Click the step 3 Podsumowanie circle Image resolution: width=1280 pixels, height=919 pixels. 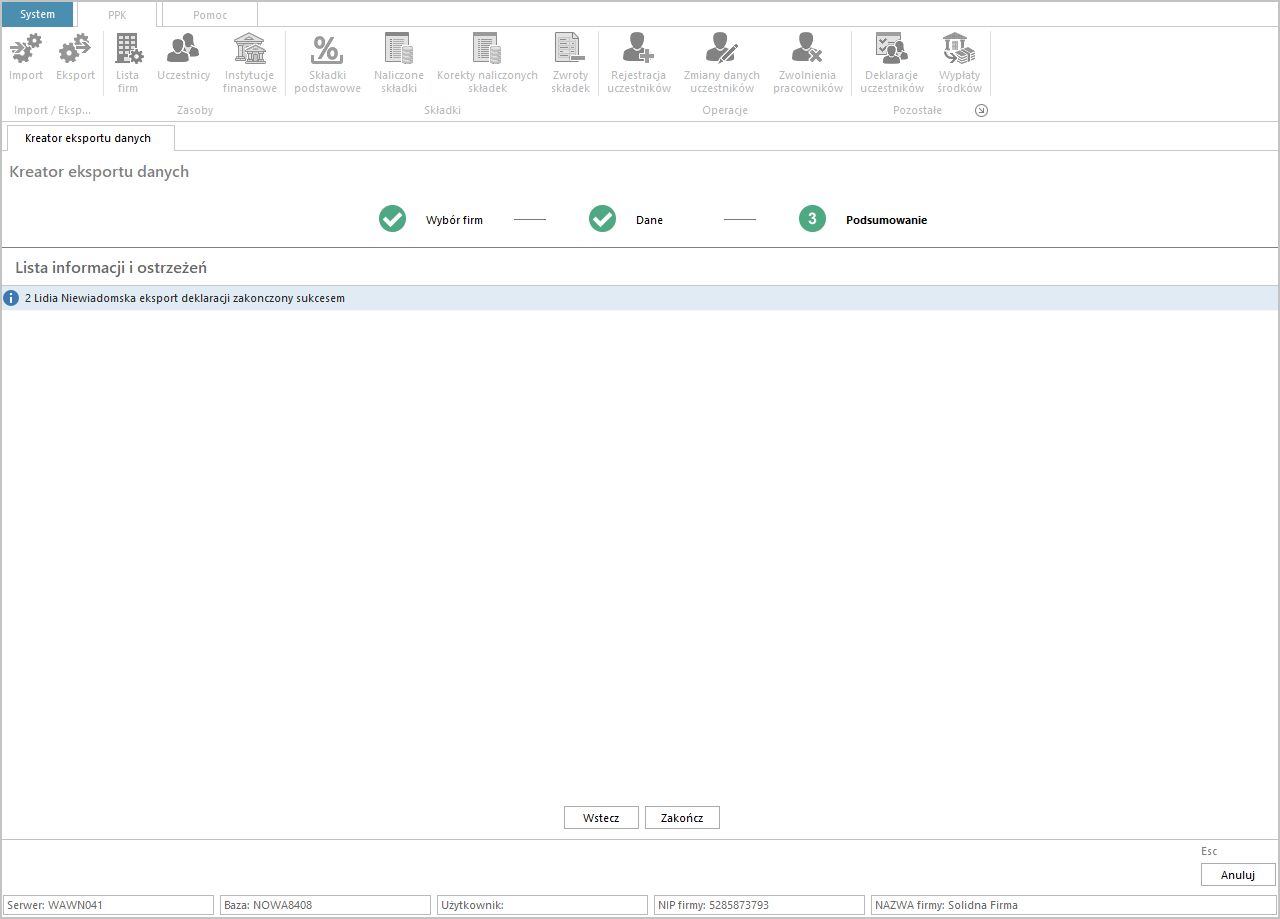(812, 219)
